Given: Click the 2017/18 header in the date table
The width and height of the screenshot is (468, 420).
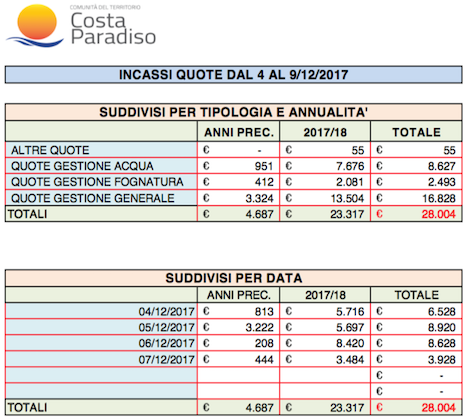Looking at the screenshot, I should pyautogui.click(x=325, y=295).
